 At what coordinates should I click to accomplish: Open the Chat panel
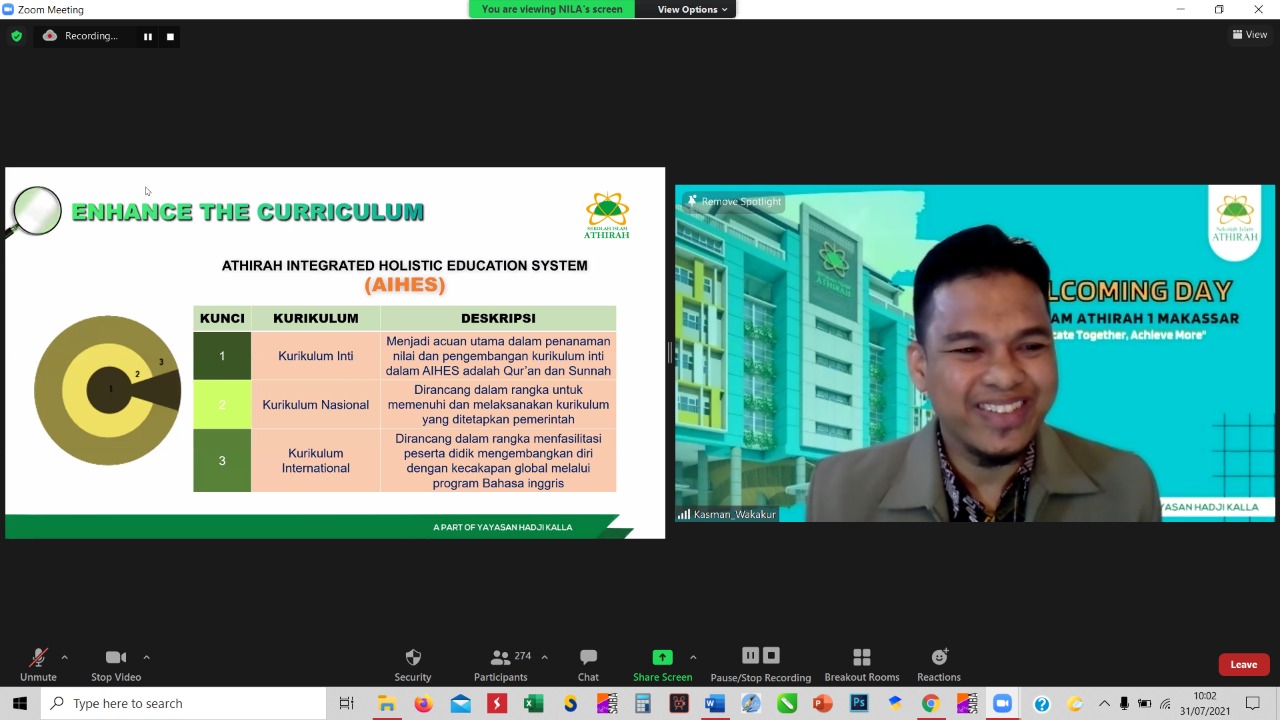click(588, 664)
